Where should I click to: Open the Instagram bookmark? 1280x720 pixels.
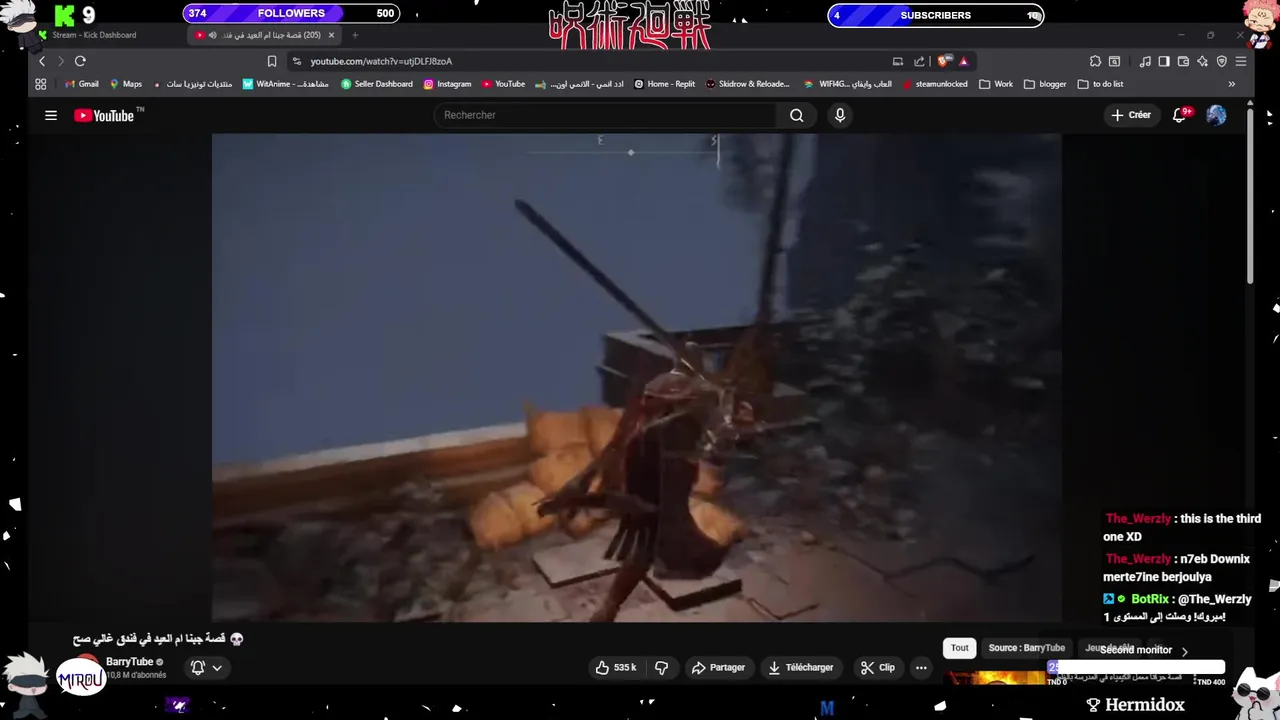[447, 84]
